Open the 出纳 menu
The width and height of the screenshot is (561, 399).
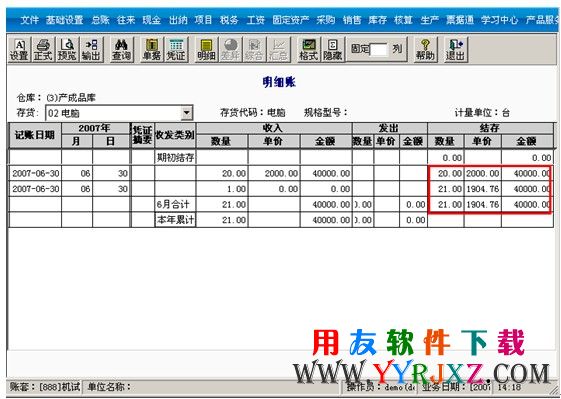[x=178, y=20]
